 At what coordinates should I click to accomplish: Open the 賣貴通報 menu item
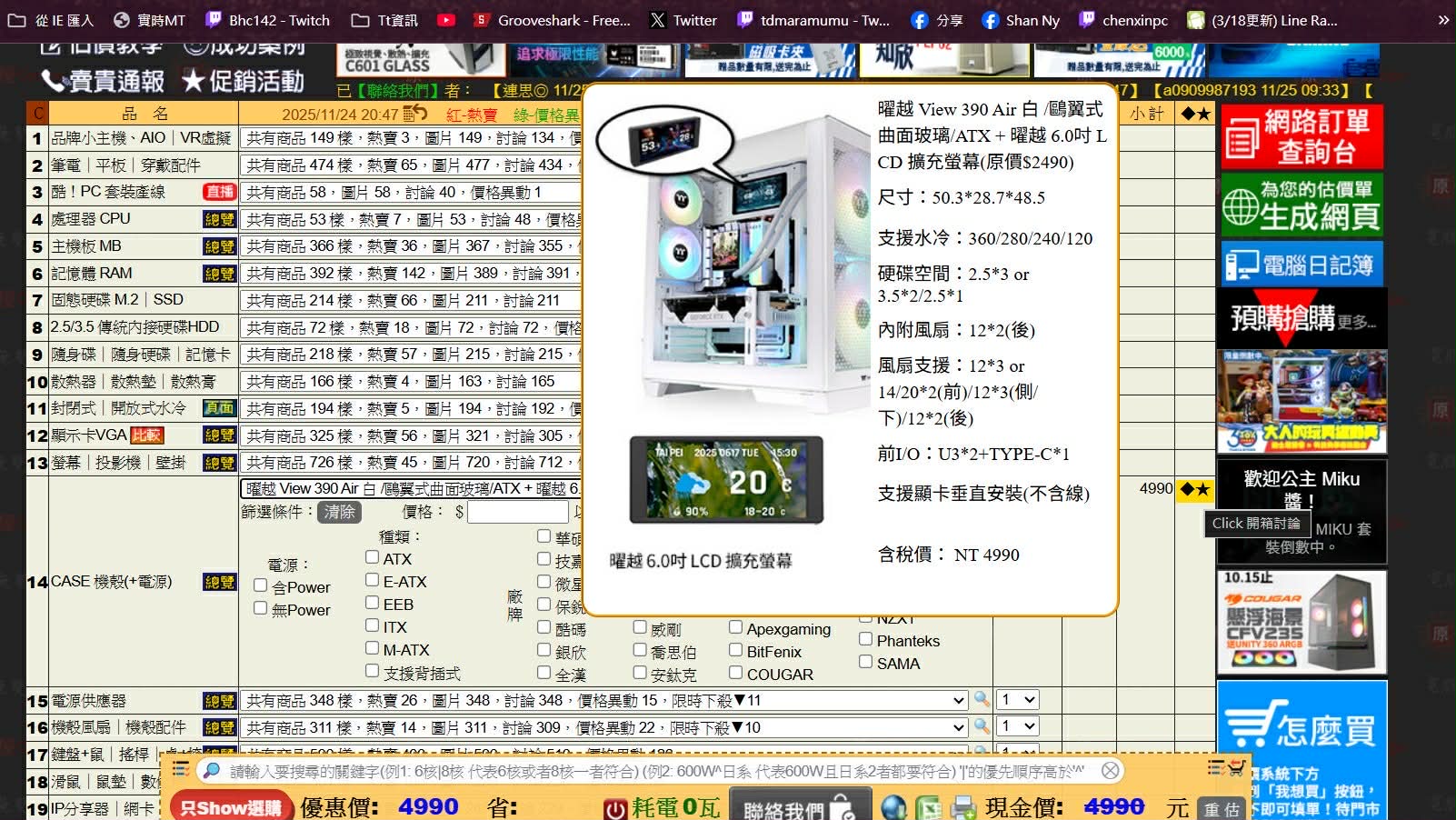click(x=103, y=81)
